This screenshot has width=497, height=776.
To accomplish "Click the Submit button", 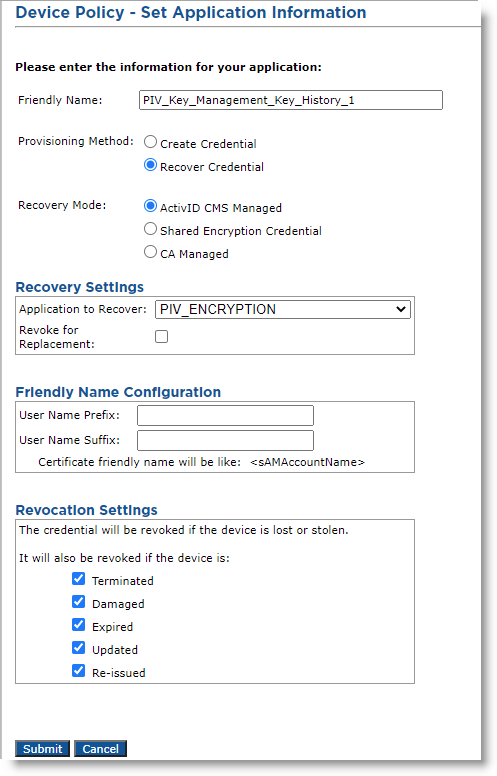I will (x=43, y=749).
